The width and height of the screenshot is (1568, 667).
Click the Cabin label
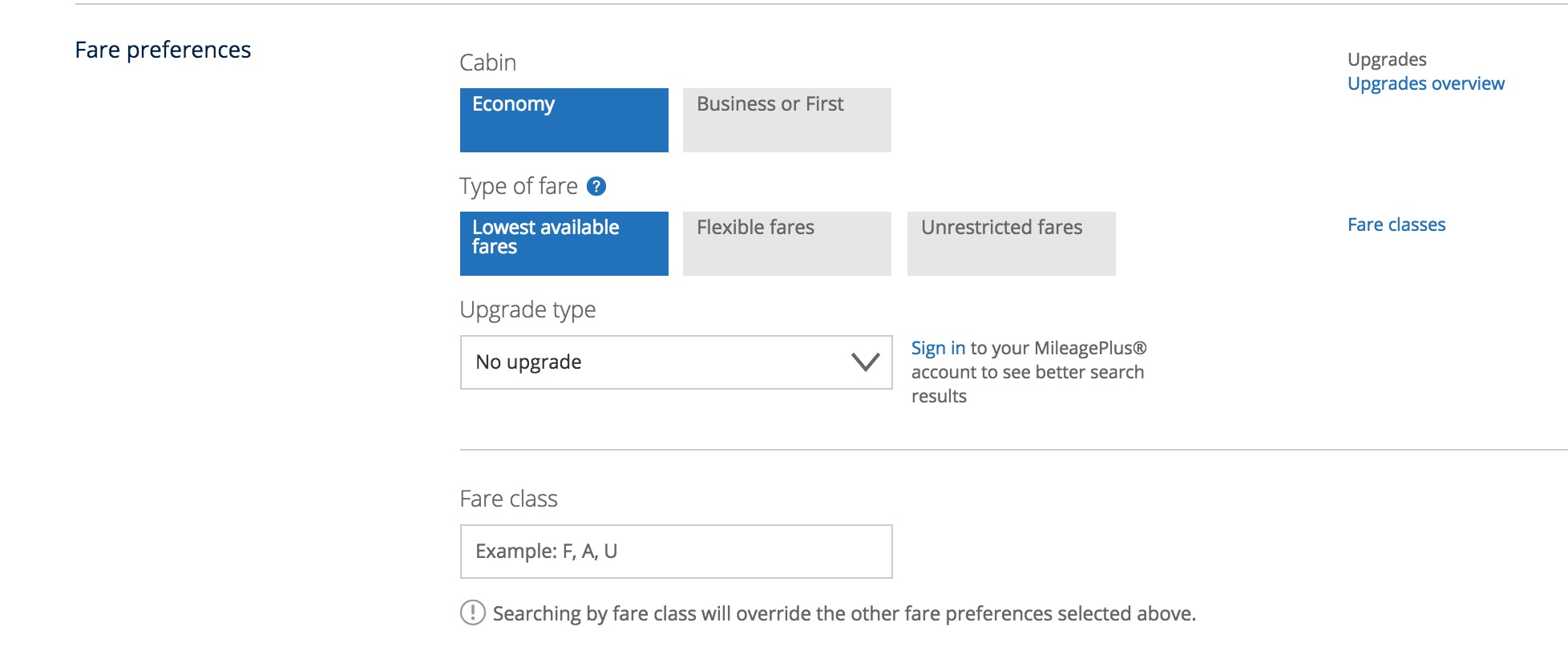pyautogui.click(x=488, y=63)
